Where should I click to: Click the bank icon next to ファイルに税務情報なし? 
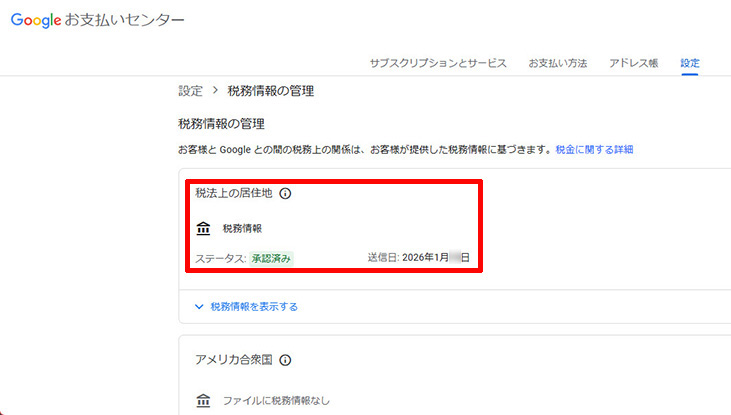pos(203,401)
